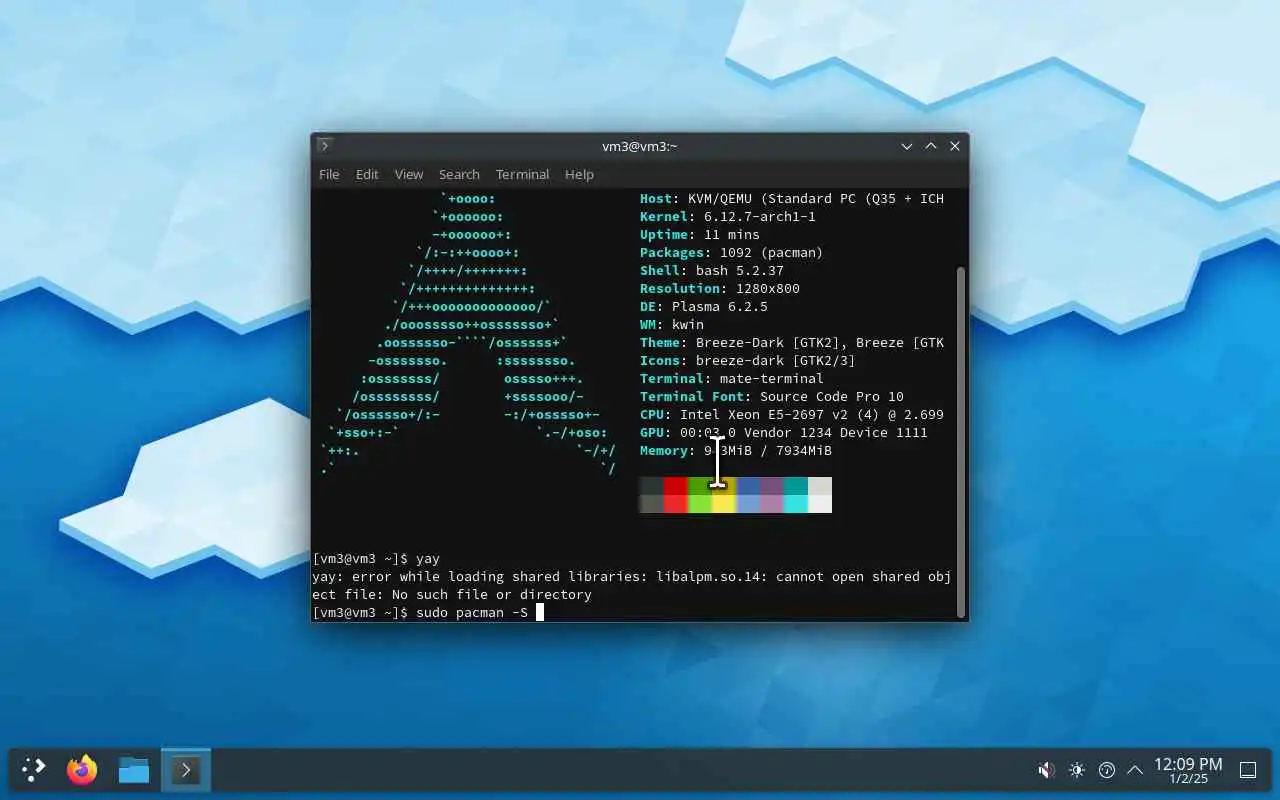Screen dimensions: 1280x800
Task: Open the Terminal menu
Action: 522,174
